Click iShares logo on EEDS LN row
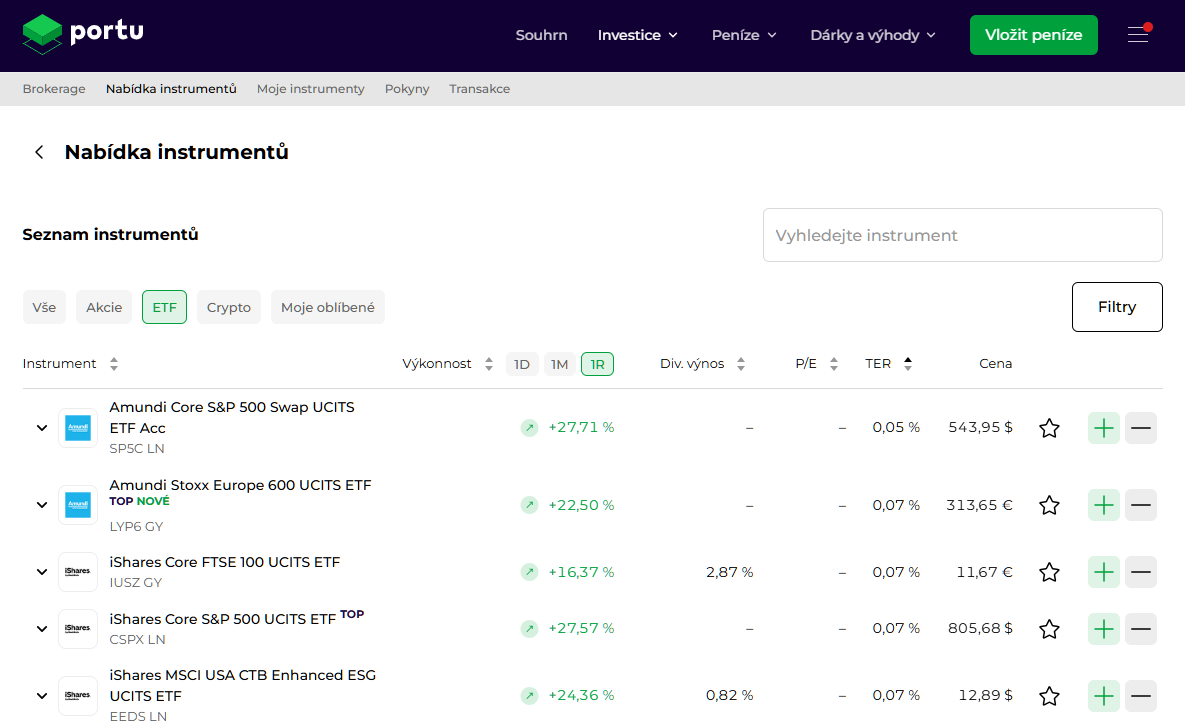Viewport: 1185px width, 724px height. [78, 695]
